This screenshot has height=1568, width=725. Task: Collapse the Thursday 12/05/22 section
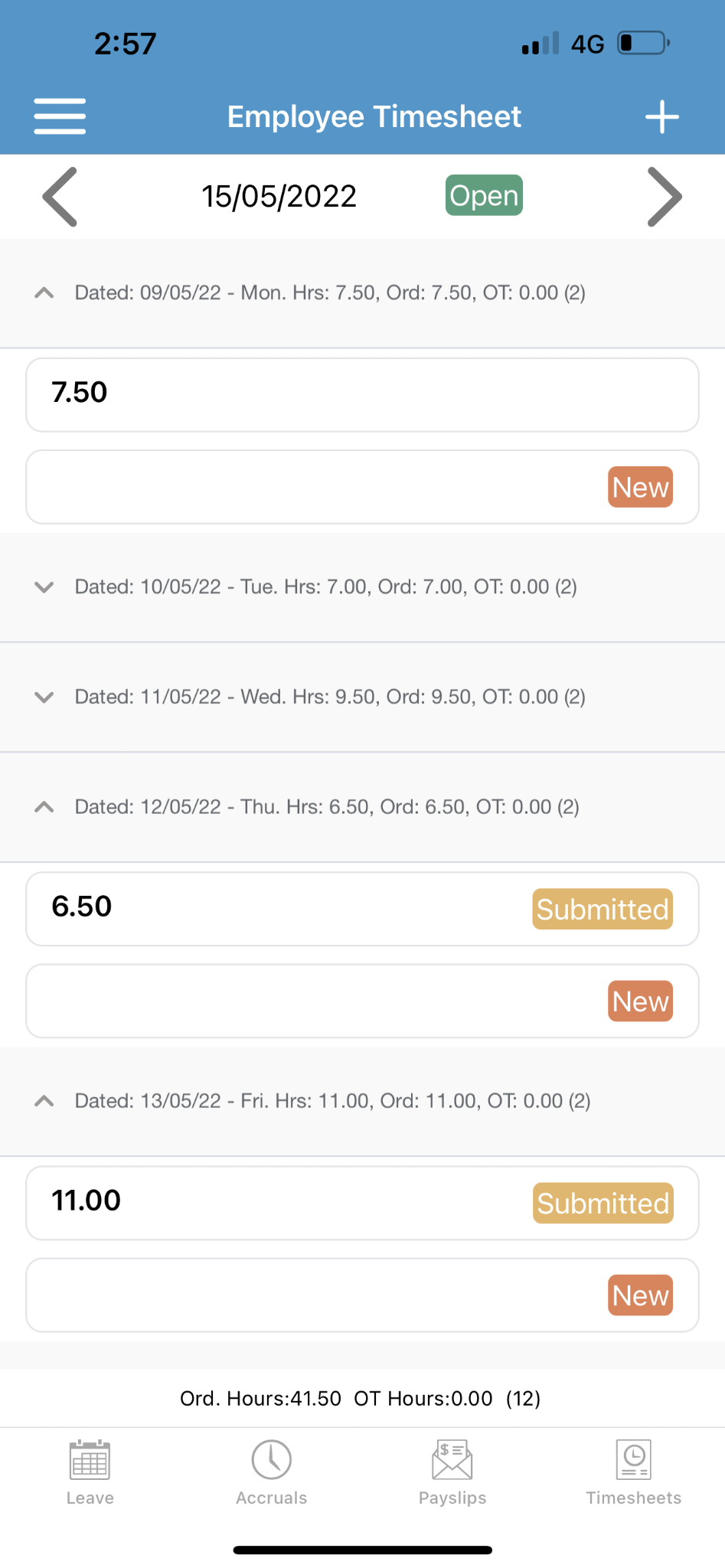point(44,807)
